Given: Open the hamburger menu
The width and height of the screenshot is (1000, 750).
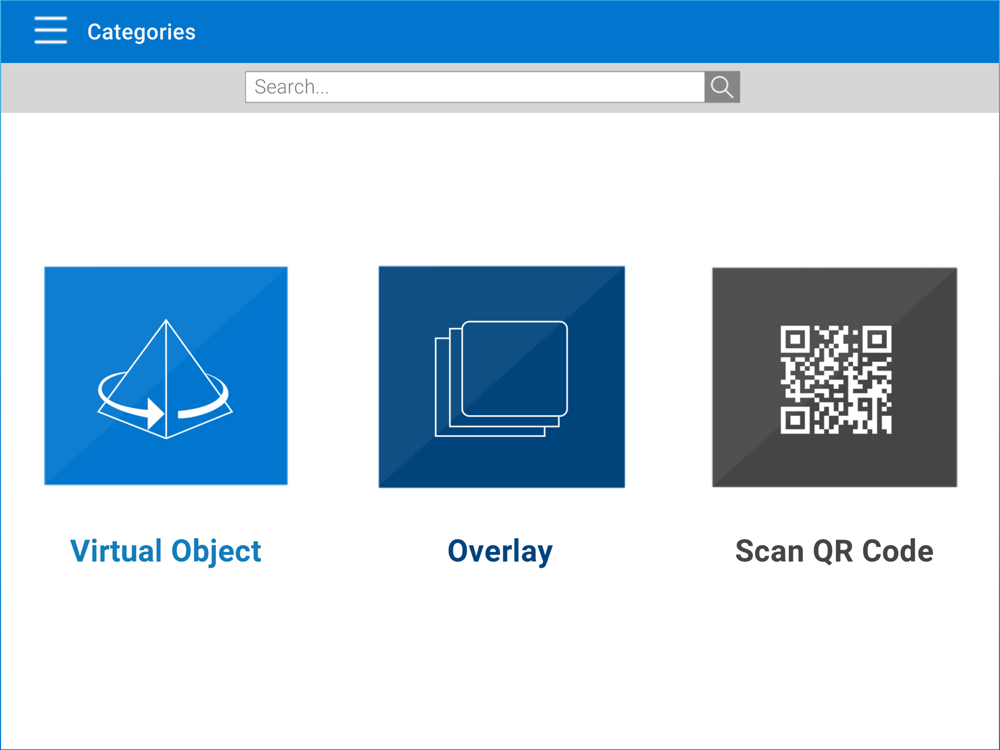Looking at the screenshot, I should pos(51,31).
